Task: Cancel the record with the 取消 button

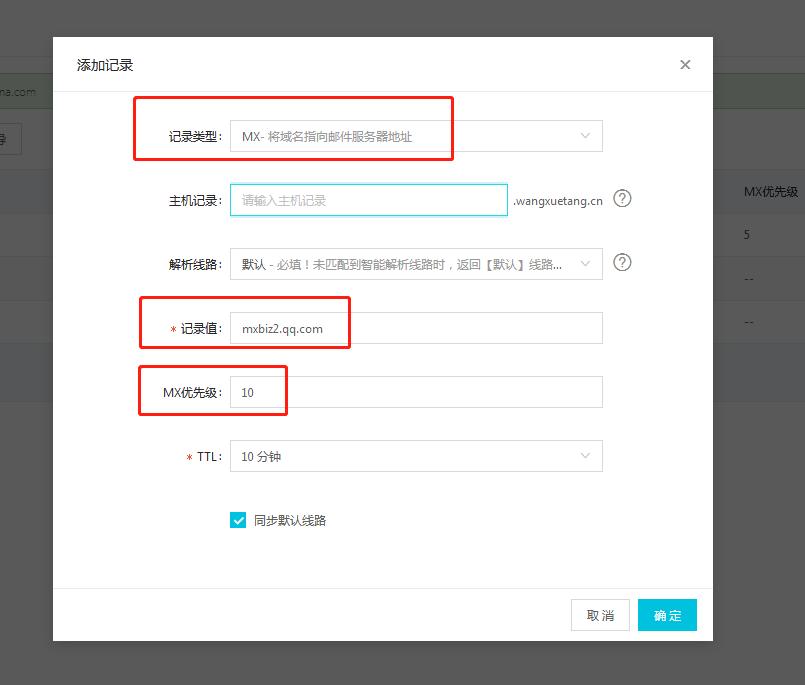Action: (x=600, y=615)
